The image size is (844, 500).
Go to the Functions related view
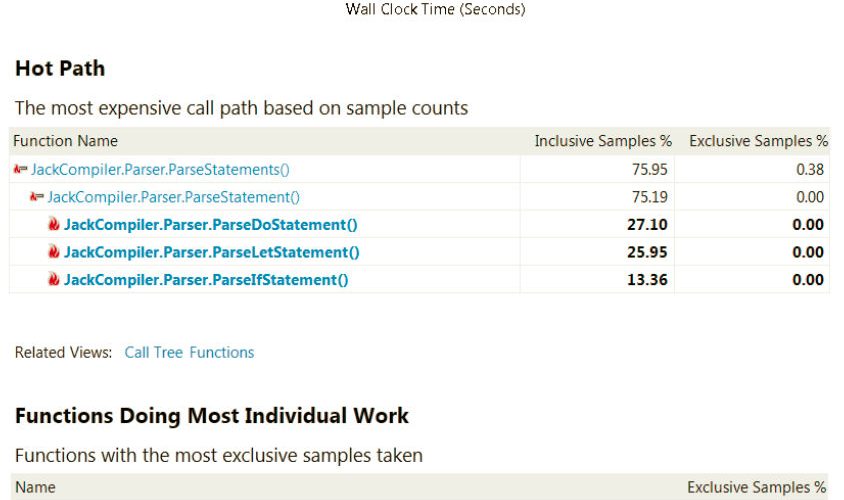click(x=221, y=352)
